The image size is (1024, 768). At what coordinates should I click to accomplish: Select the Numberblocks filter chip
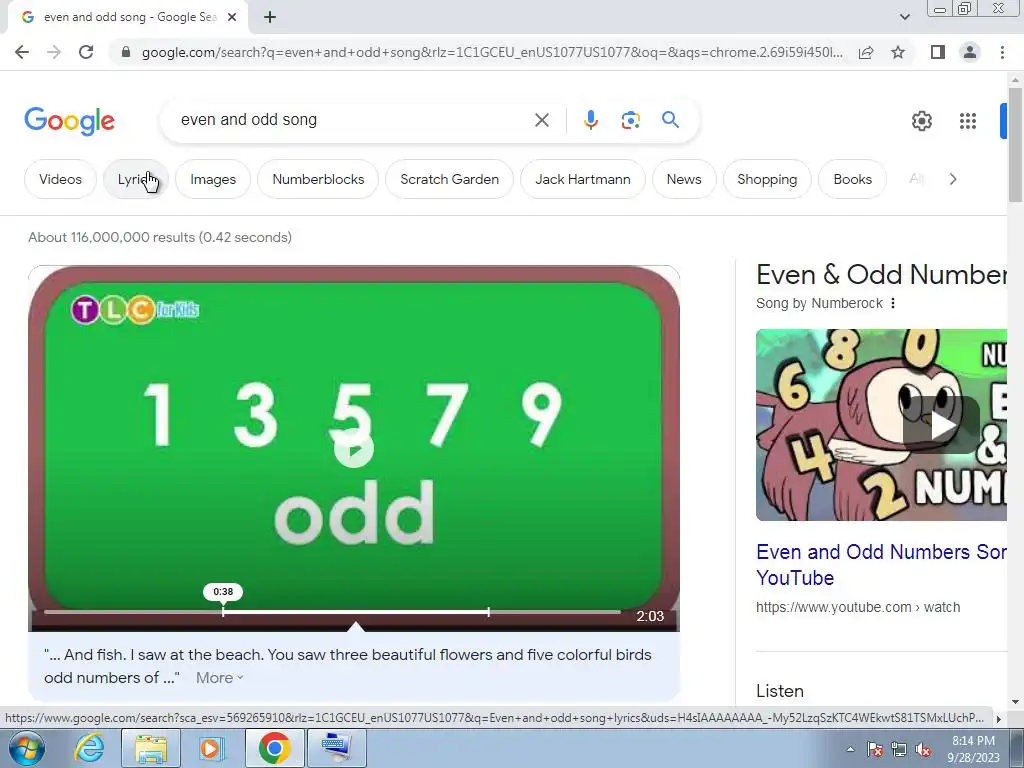coord(318,179)
